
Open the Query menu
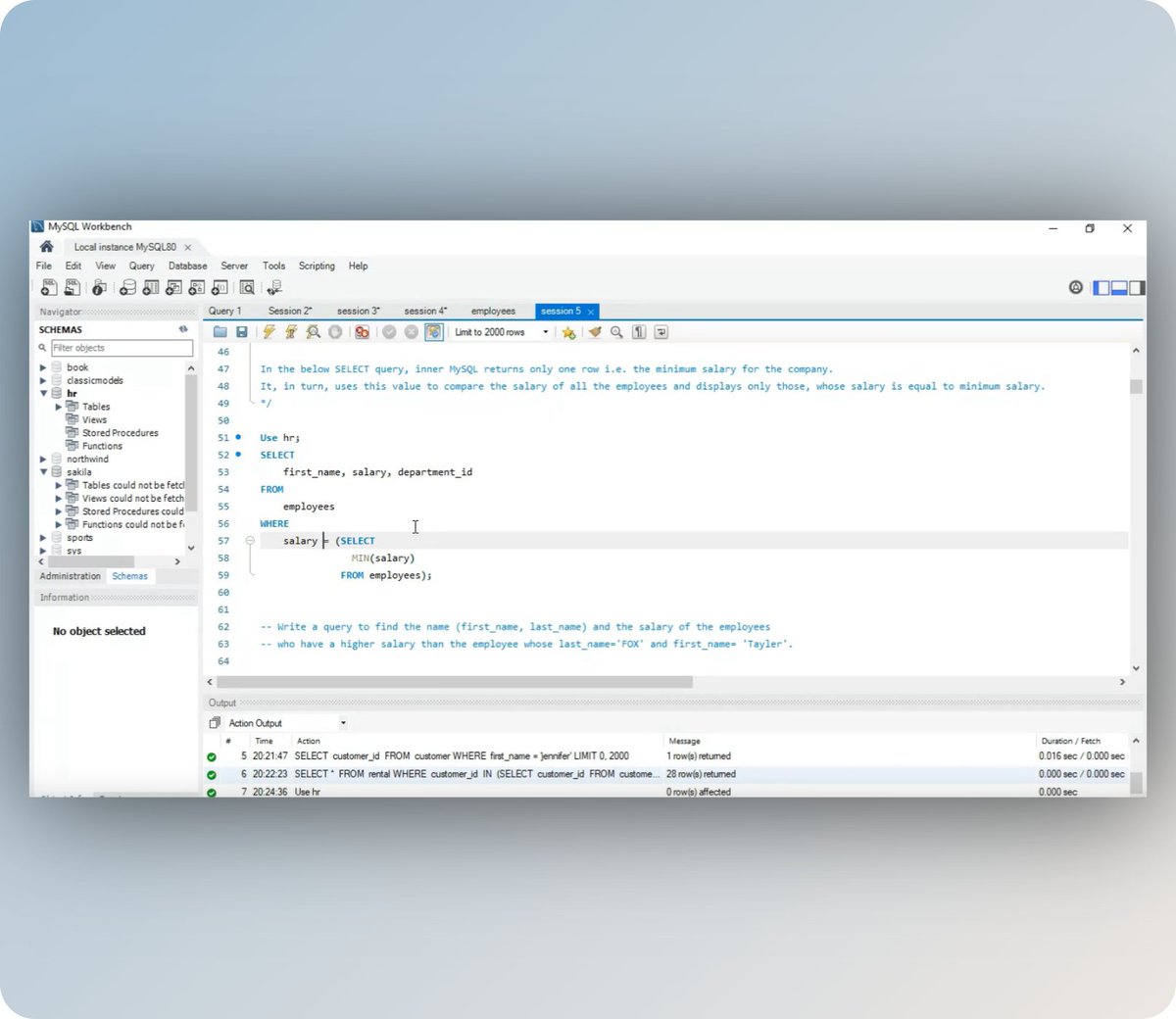click(142, 266)
